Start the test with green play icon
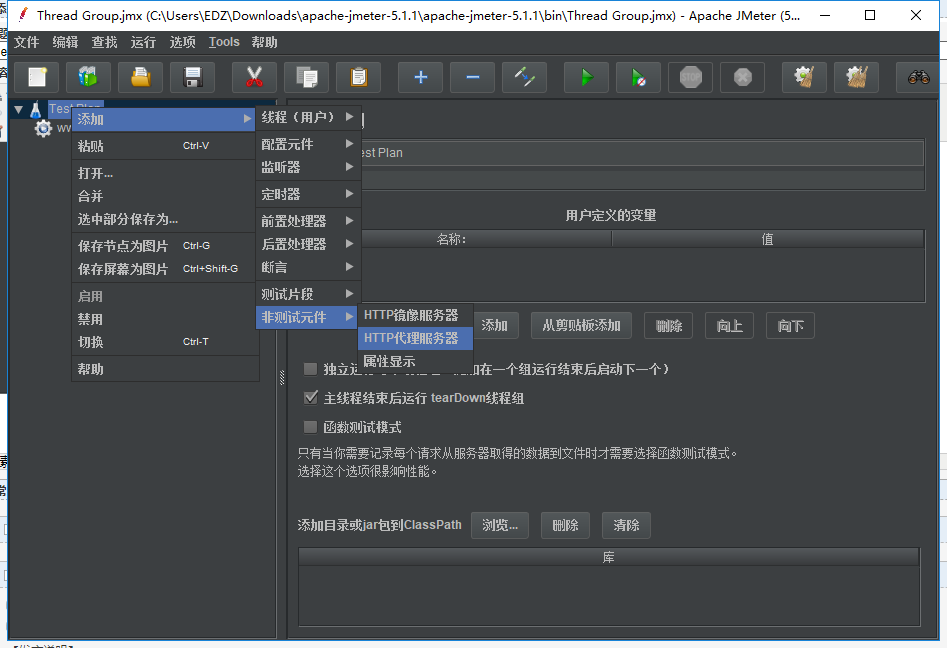Screen dimensions: 947x648 tap(586, 77)
